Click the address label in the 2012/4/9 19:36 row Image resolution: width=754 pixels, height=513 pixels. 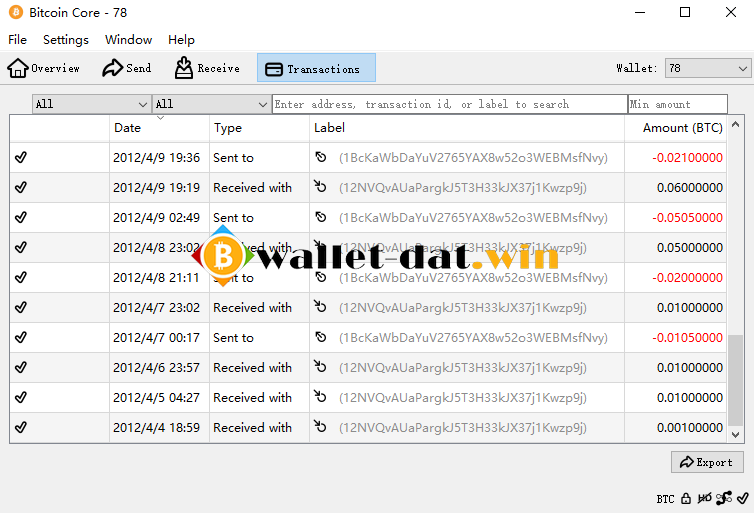tap(473, 158)
